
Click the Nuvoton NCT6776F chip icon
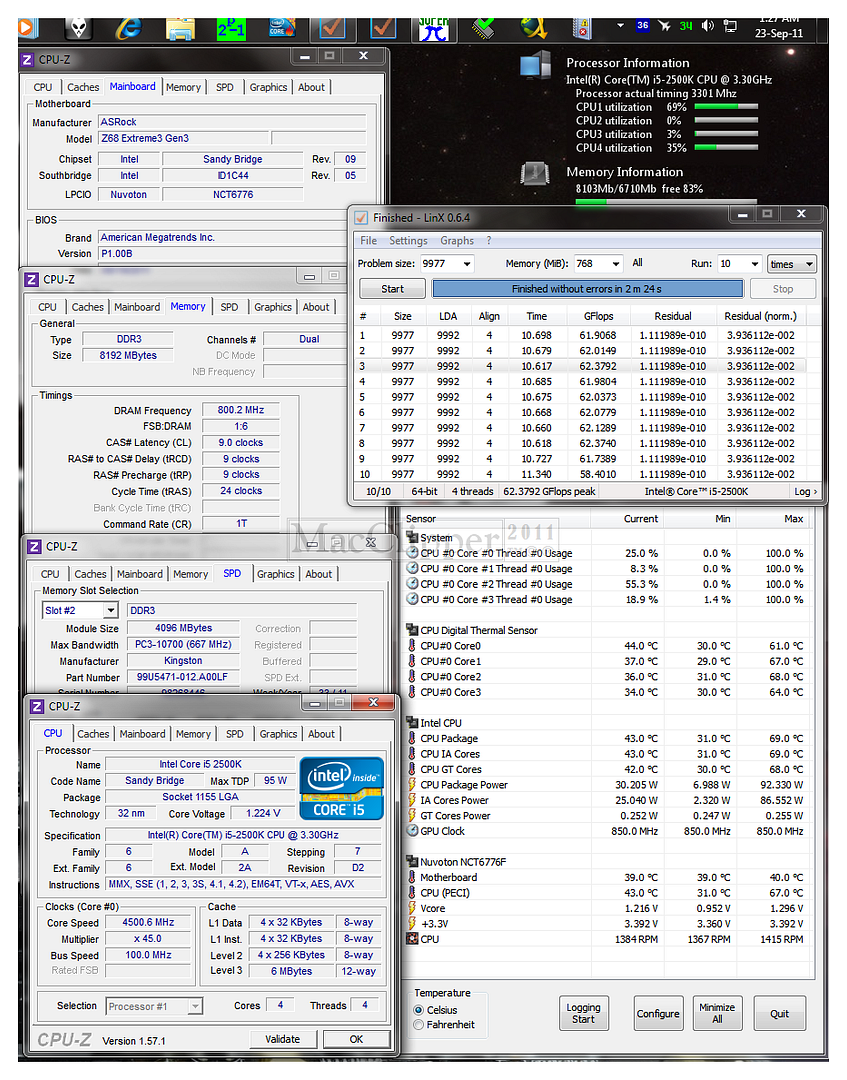412,861
